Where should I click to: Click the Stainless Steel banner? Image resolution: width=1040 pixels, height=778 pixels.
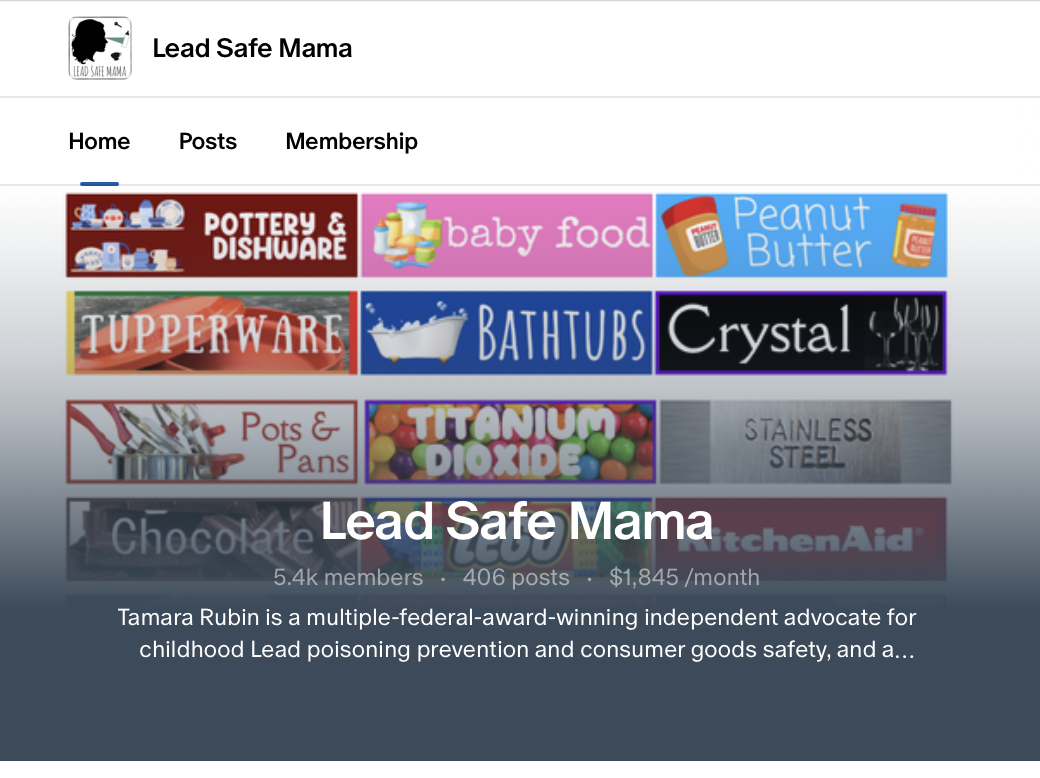pyautogui.click(x=805, y=441)
